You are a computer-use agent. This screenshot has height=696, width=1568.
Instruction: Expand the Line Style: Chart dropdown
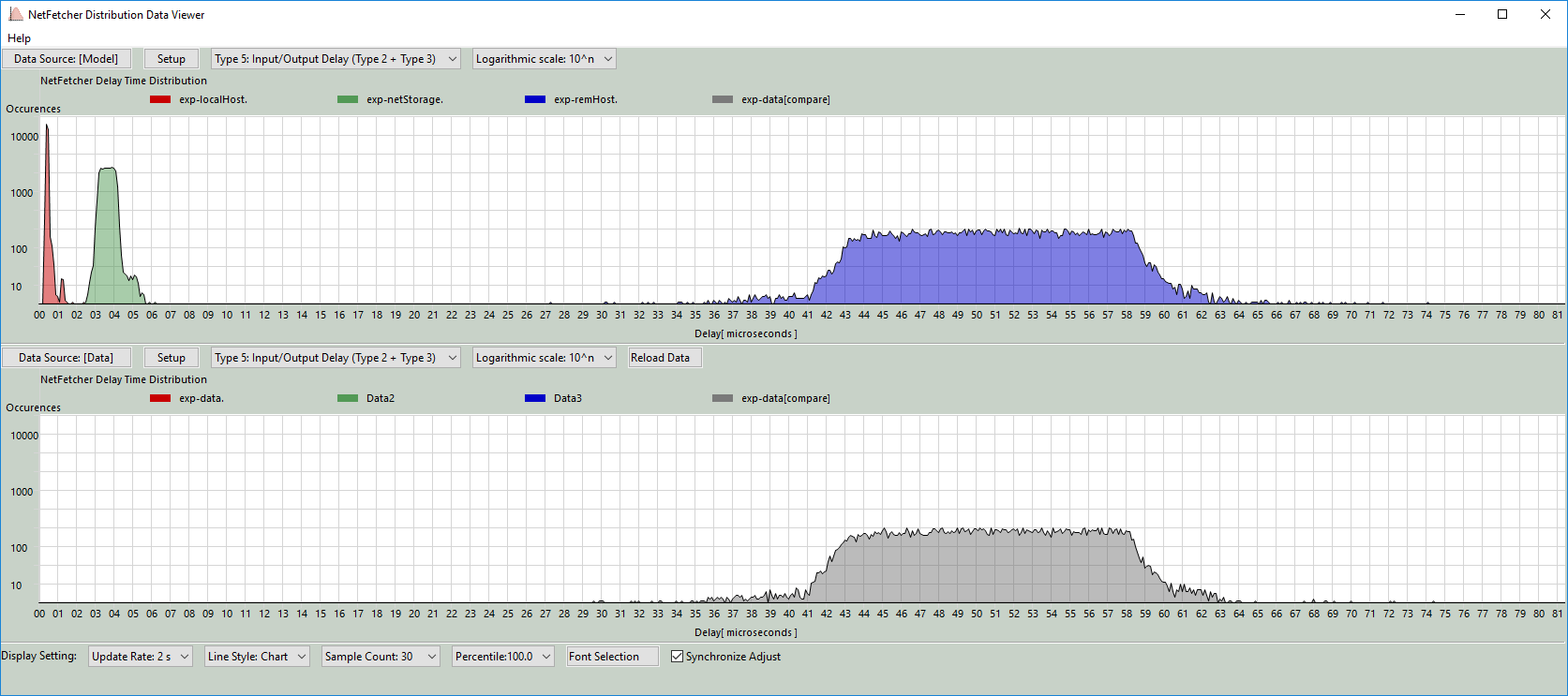tap(257, 657)
